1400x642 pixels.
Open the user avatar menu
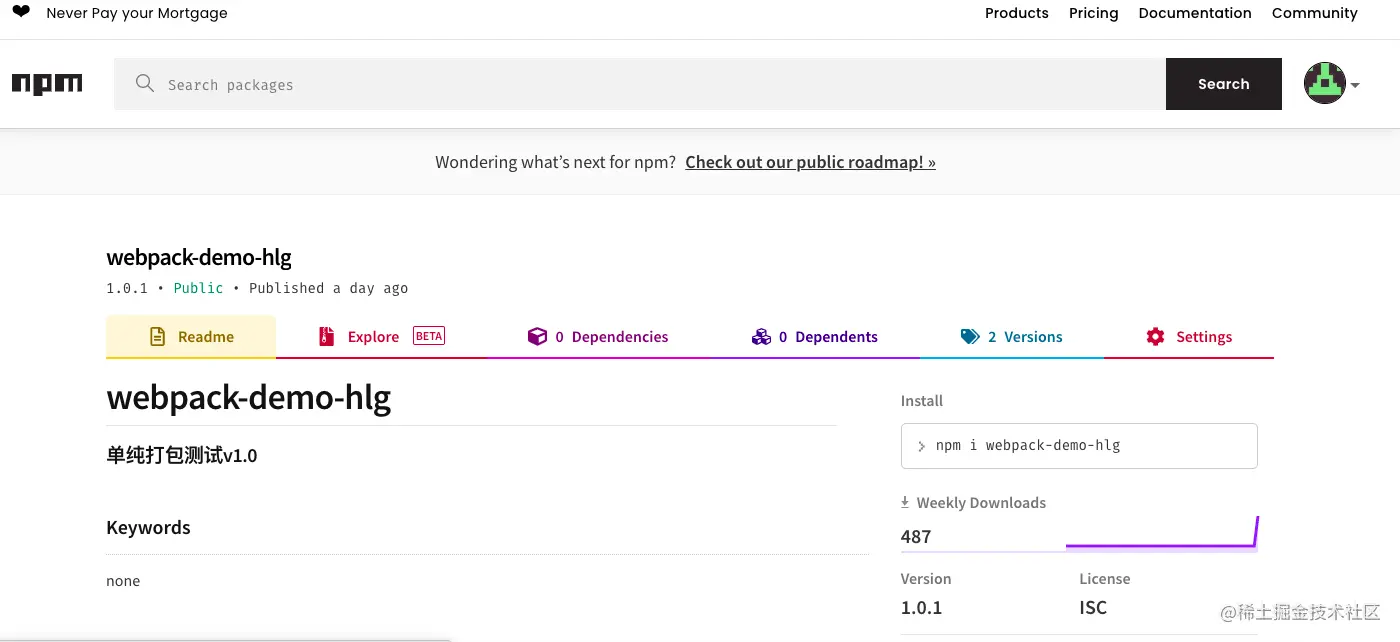point(1324,84)
